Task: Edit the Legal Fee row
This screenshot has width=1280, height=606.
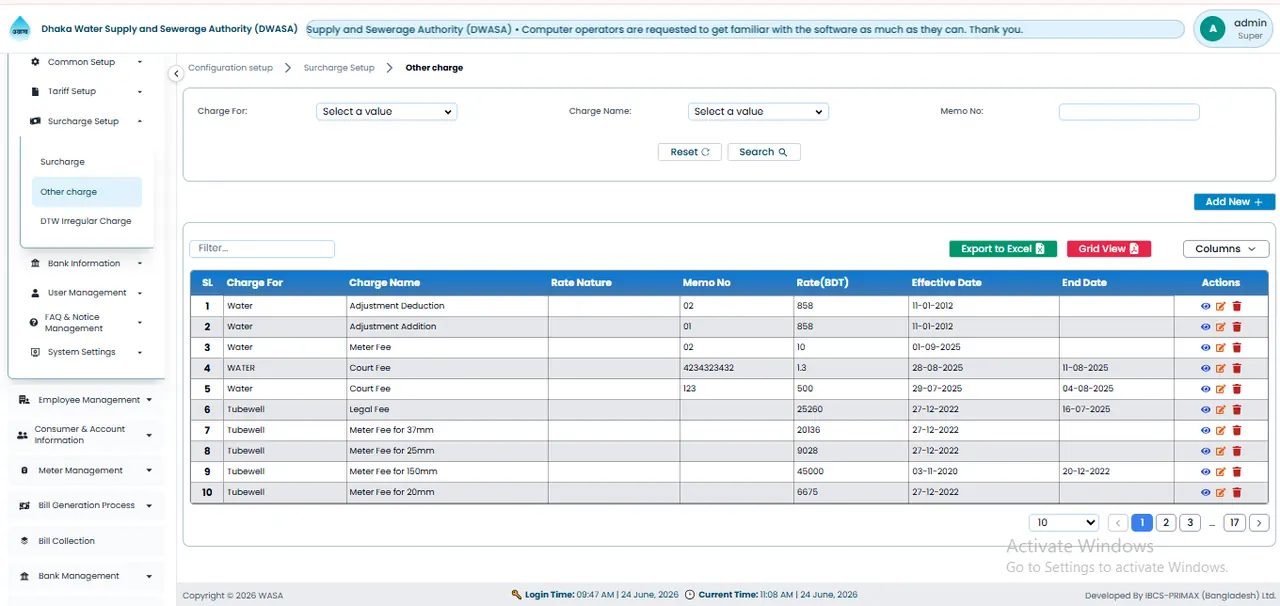Action: [1221, 410]
